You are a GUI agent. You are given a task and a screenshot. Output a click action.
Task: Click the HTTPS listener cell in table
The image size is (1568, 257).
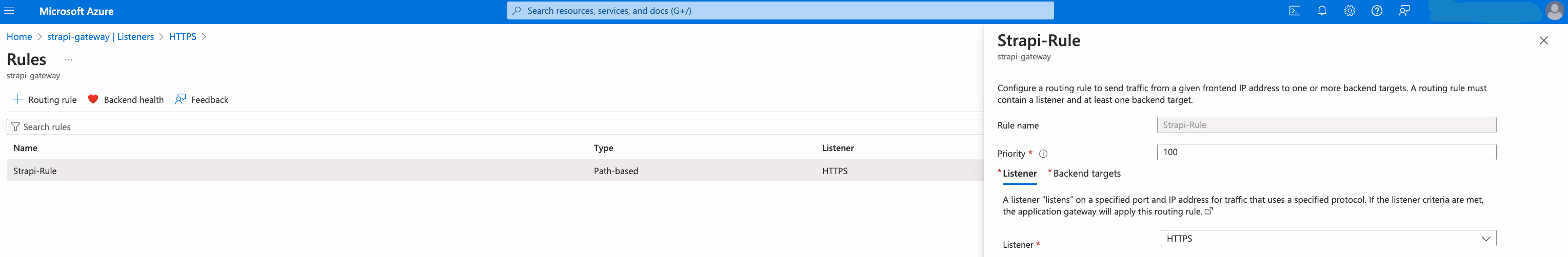(x=835, y=170)
